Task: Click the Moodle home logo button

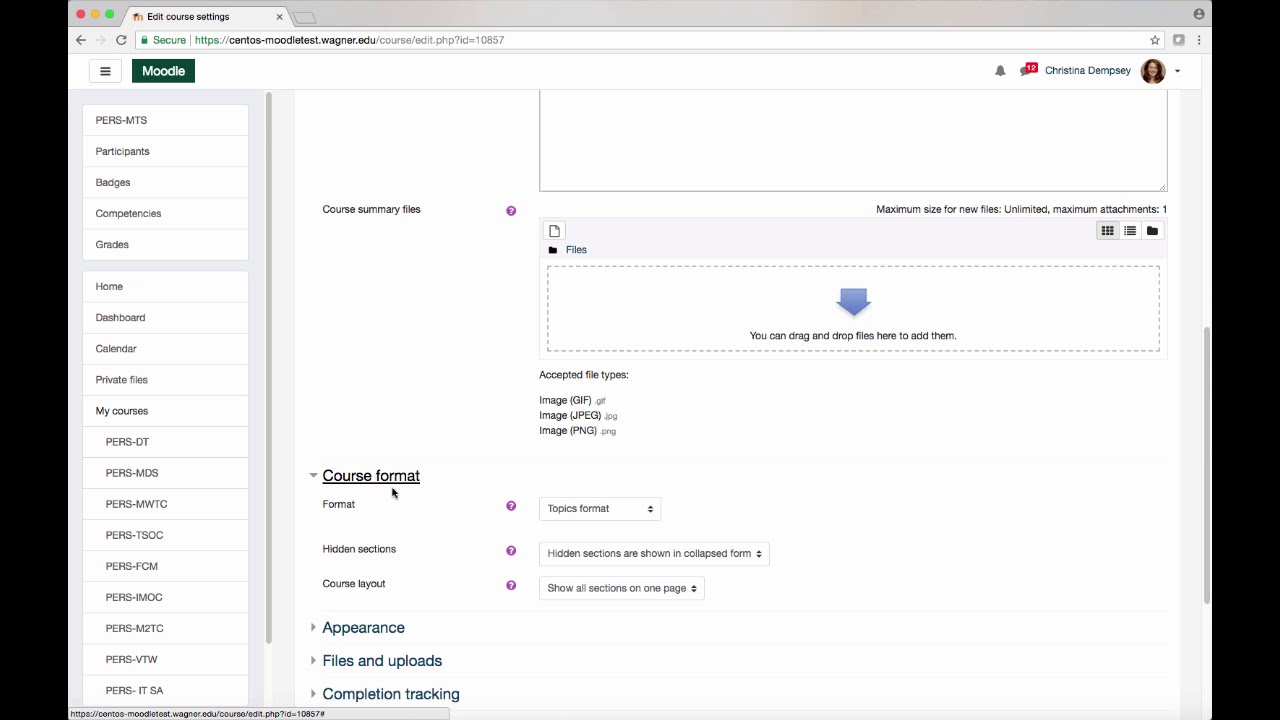Action: 163,71
